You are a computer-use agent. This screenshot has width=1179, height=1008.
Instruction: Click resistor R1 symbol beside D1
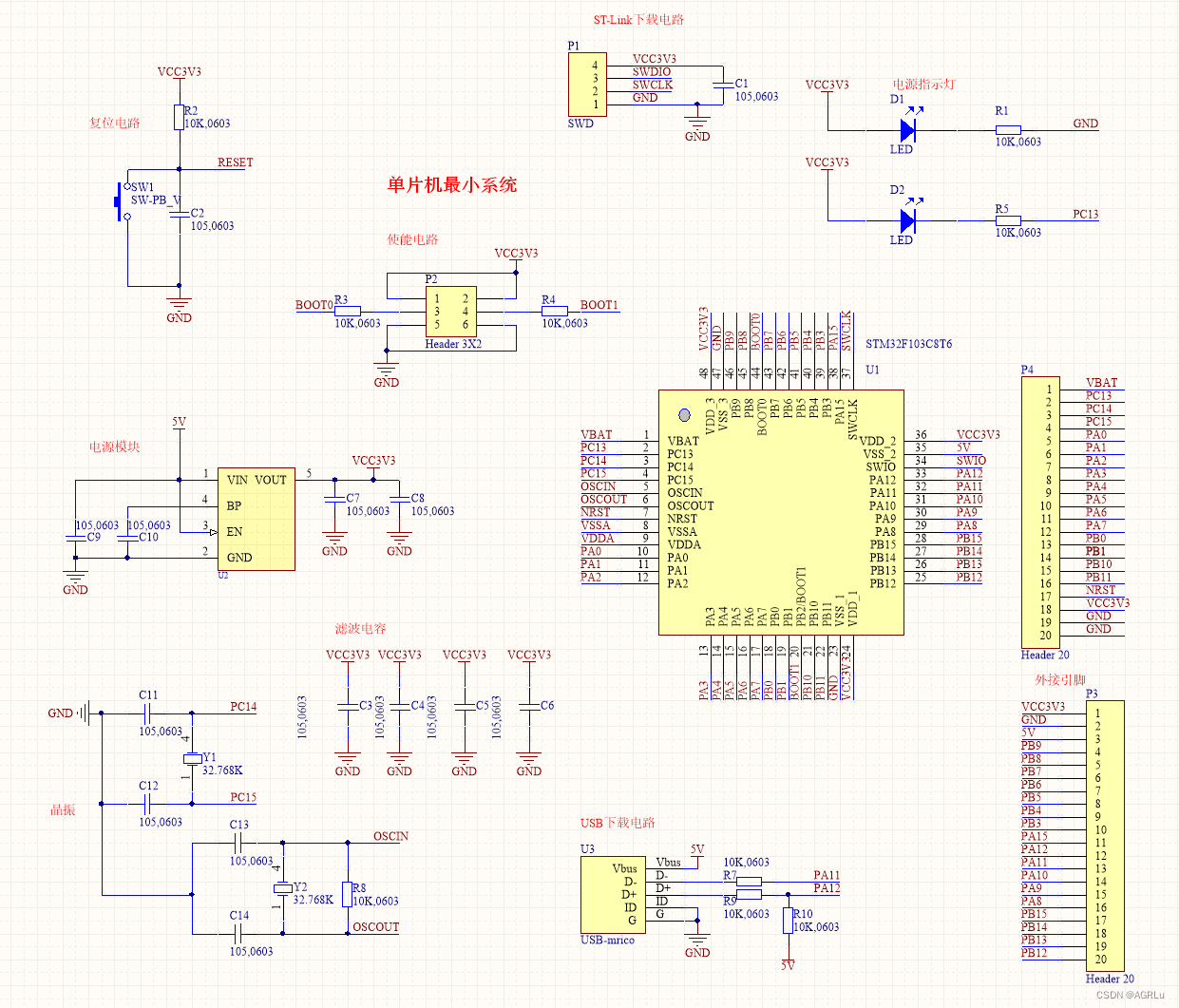(1008, 130)
